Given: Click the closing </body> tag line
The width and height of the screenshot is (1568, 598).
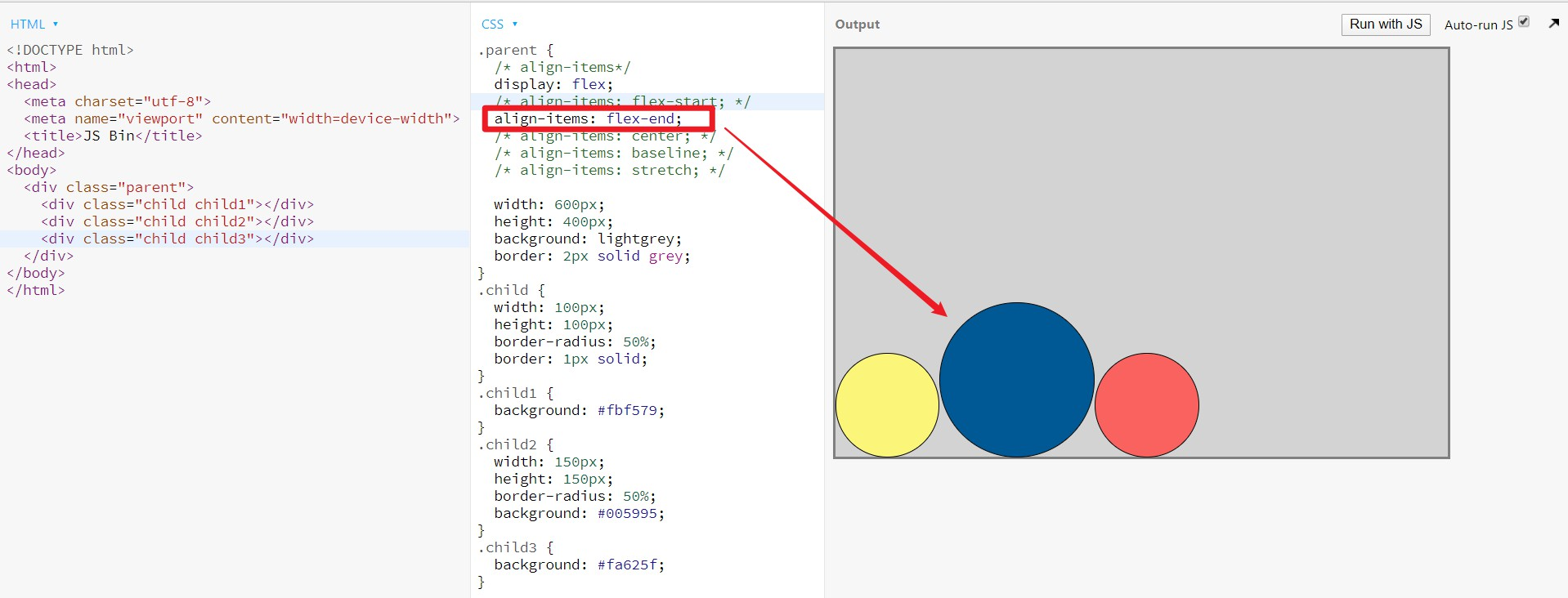Looking at the screenshot, I should tap(36, 273).
